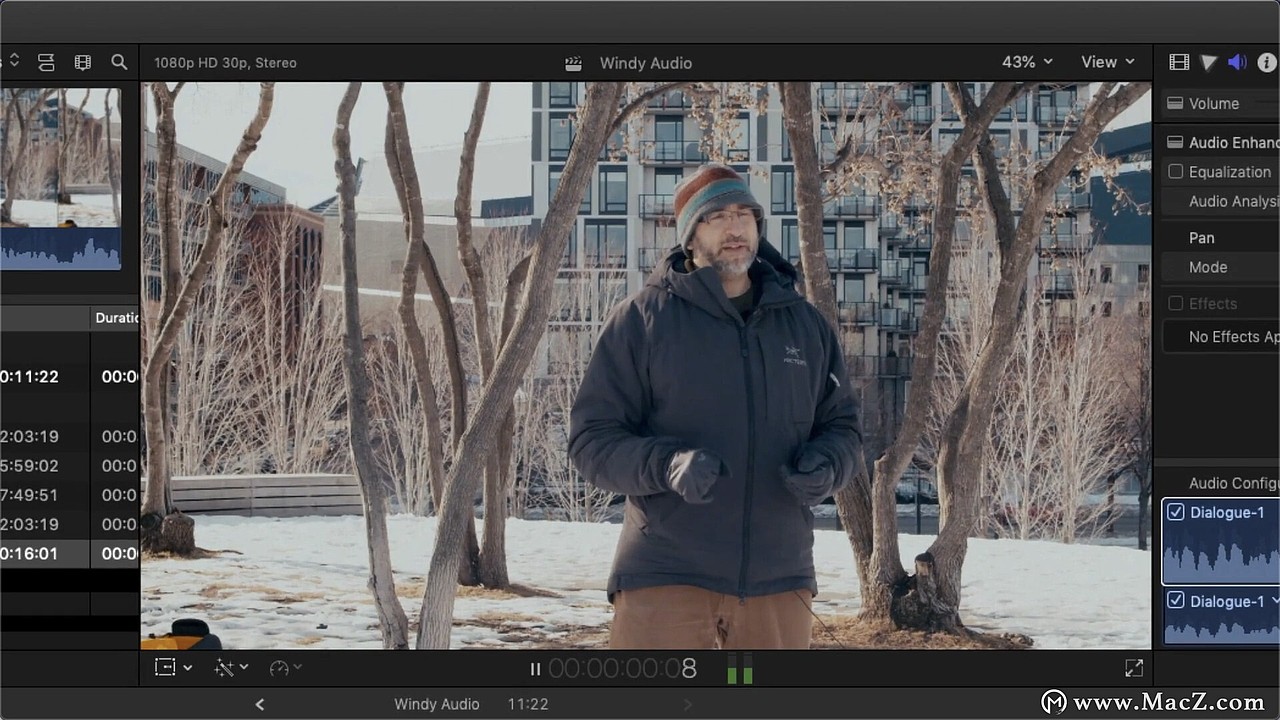Enable the Equalization checkbox
Image resolution: width=1280 pixels, height=720 pixels.
(1176, 172)
